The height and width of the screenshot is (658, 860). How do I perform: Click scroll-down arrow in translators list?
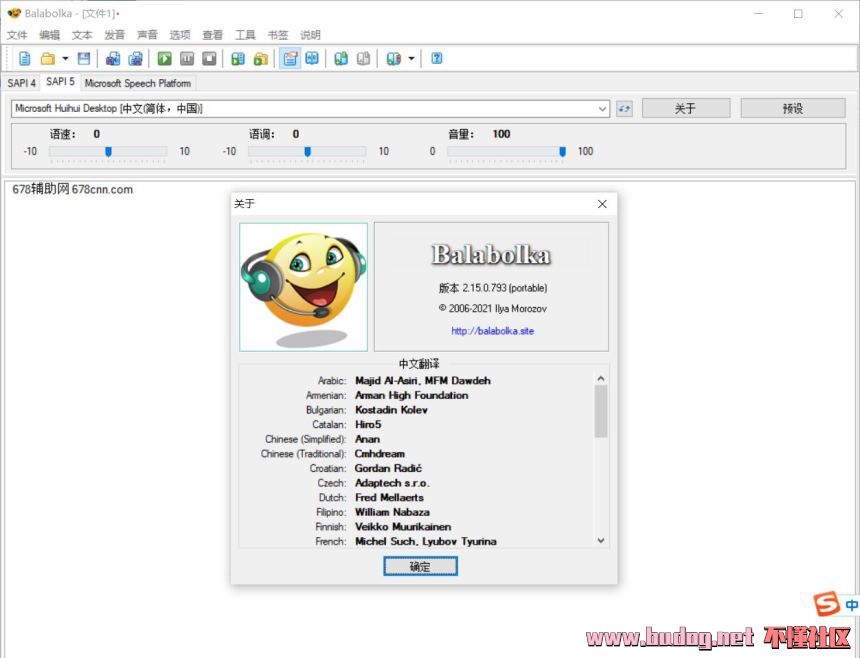601,540
